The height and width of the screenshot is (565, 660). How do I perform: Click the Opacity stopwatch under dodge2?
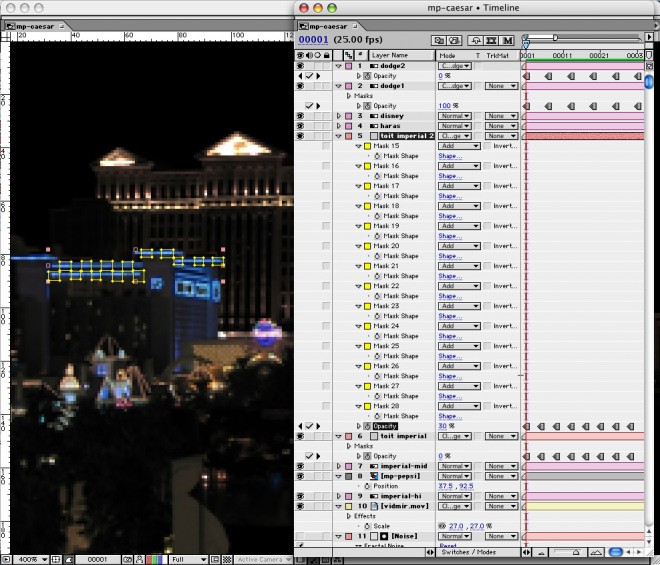click(365, 76)
